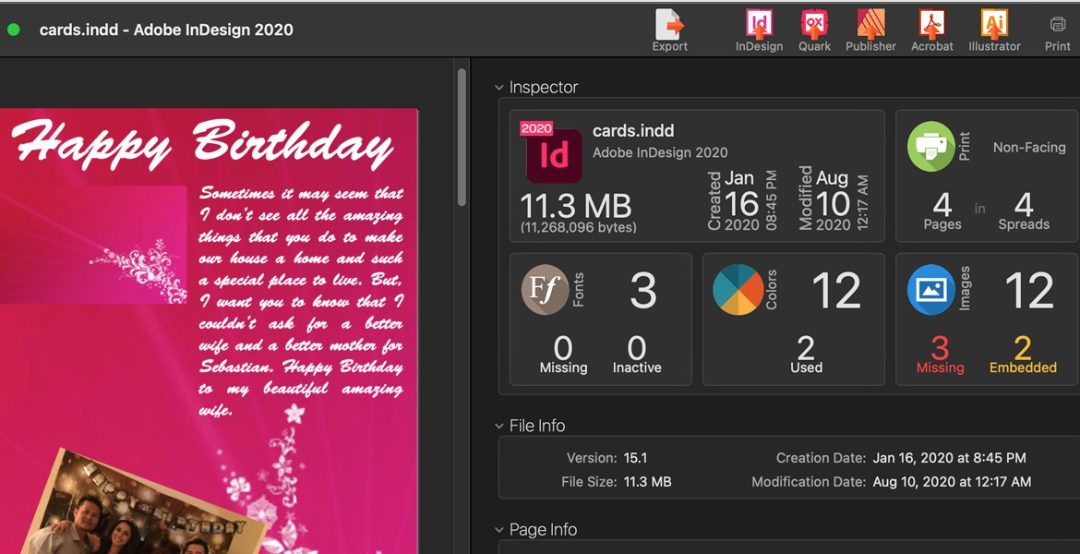Click the Version 15.1 value
The width and height of the screenshot is (1080, 554).
(x=635, y=458)
